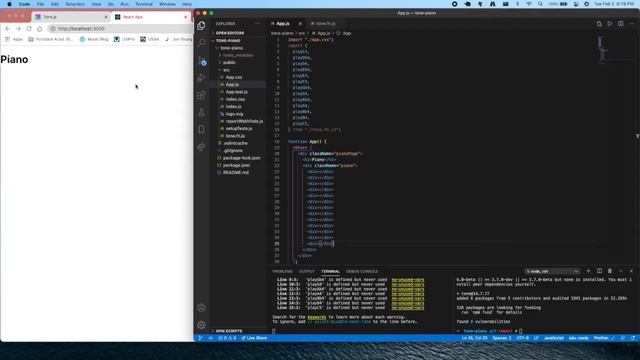The image size is (640, 360).
Task: Open Explorer panel more actions ellipsis
Action: pyautogui.click(x=257, y=24)
